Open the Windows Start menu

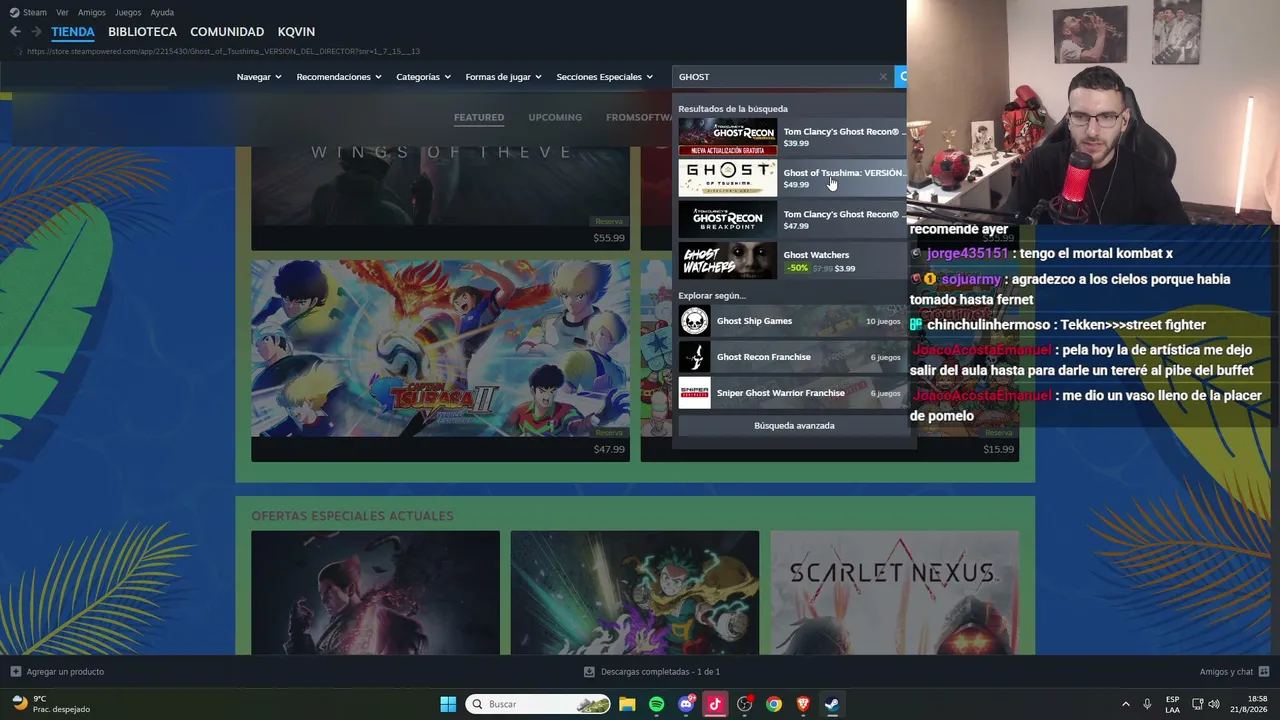pyautogui.click(x=448, y=704)
